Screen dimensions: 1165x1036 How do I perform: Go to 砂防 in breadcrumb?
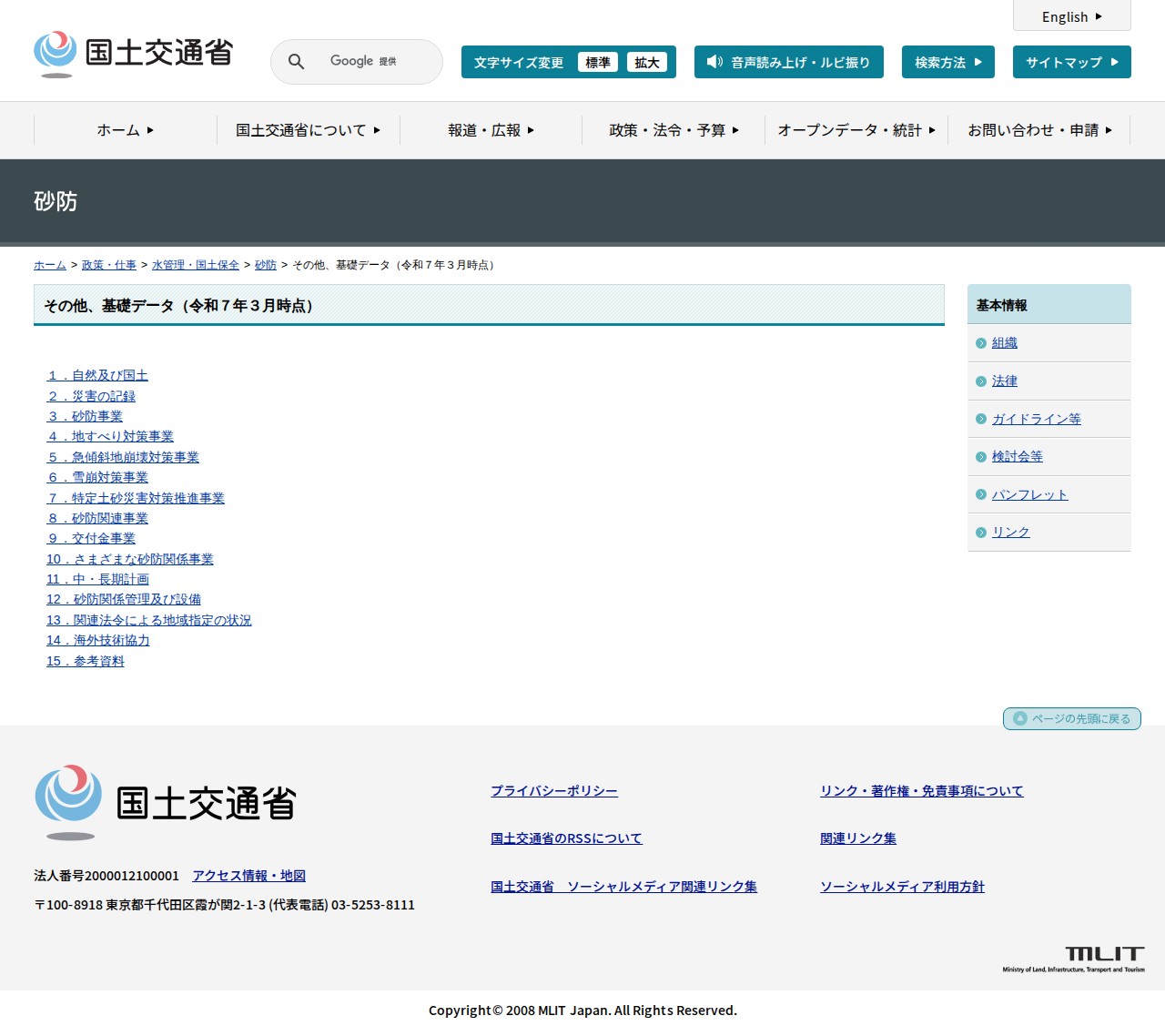tap(266, 265)
